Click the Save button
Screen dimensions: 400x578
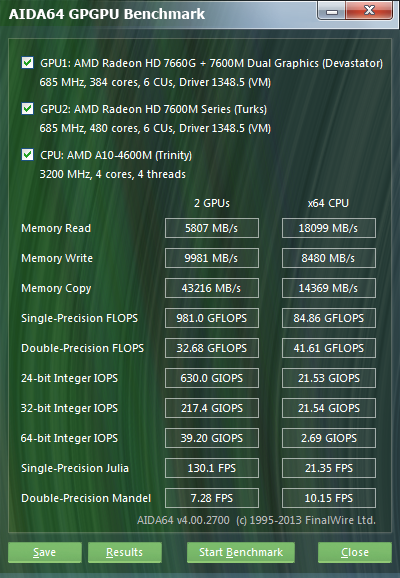point(45,552)
